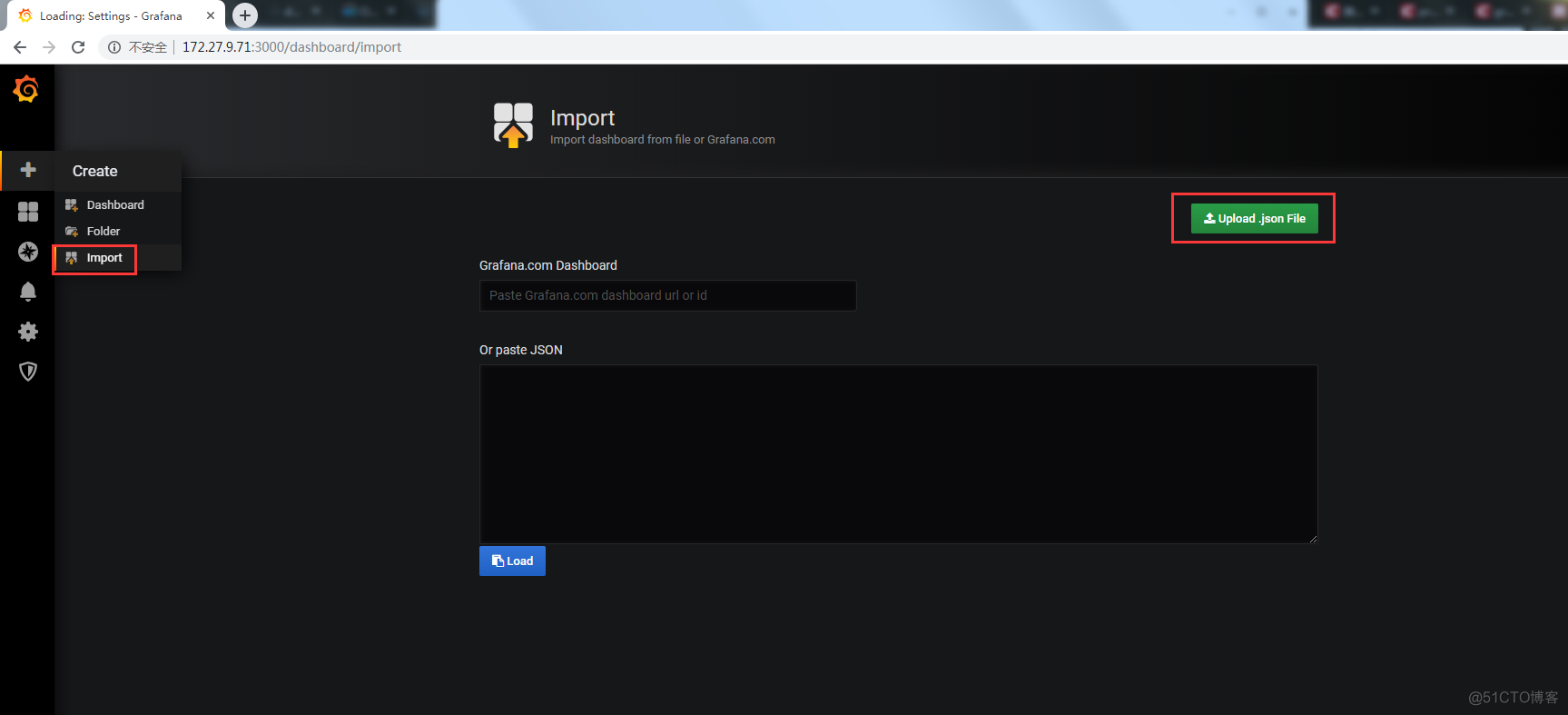Select Dashboard in the Create menu
Image resolution: width=1568 pixels, height=715 pixels.
(x=118, y=204)
